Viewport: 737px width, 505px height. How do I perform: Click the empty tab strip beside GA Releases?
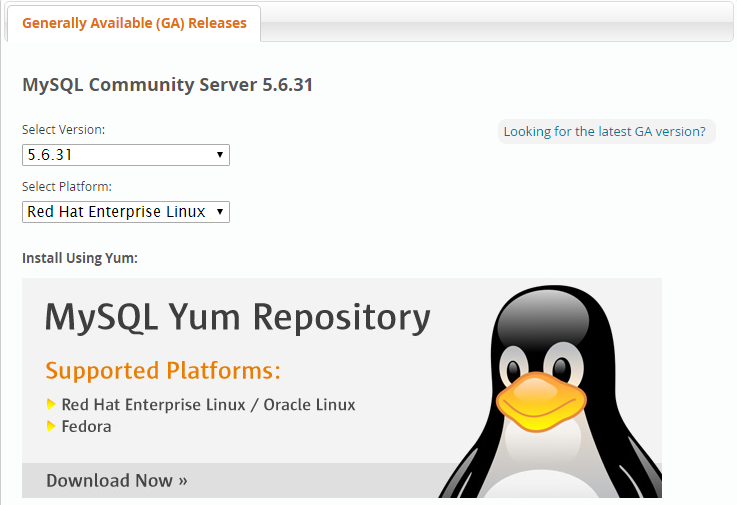click(497, 24)
